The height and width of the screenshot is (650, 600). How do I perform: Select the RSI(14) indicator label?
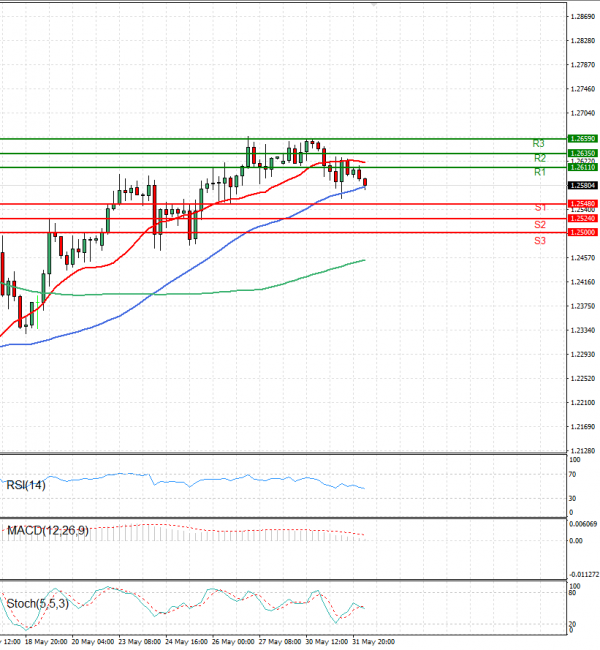26,485
